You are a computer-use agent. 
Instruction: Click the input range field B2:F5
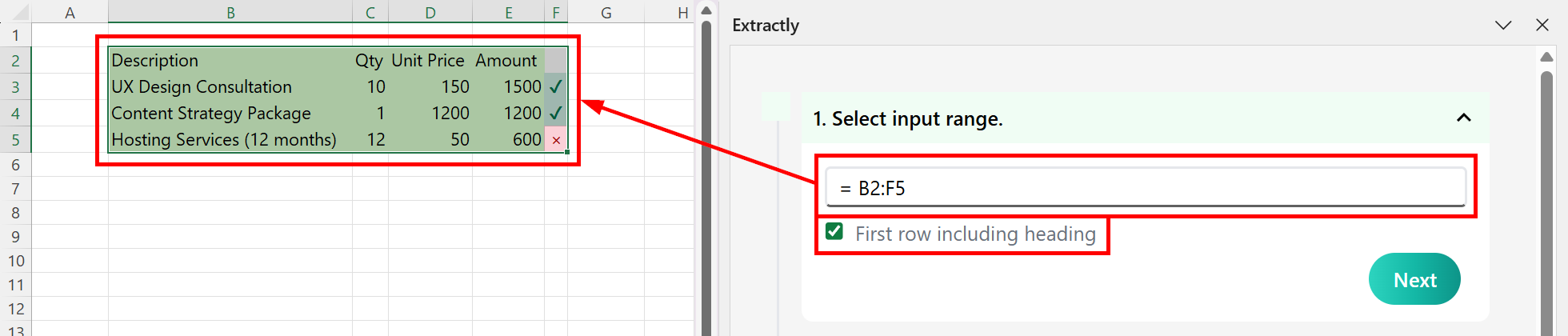(1144, 188)
